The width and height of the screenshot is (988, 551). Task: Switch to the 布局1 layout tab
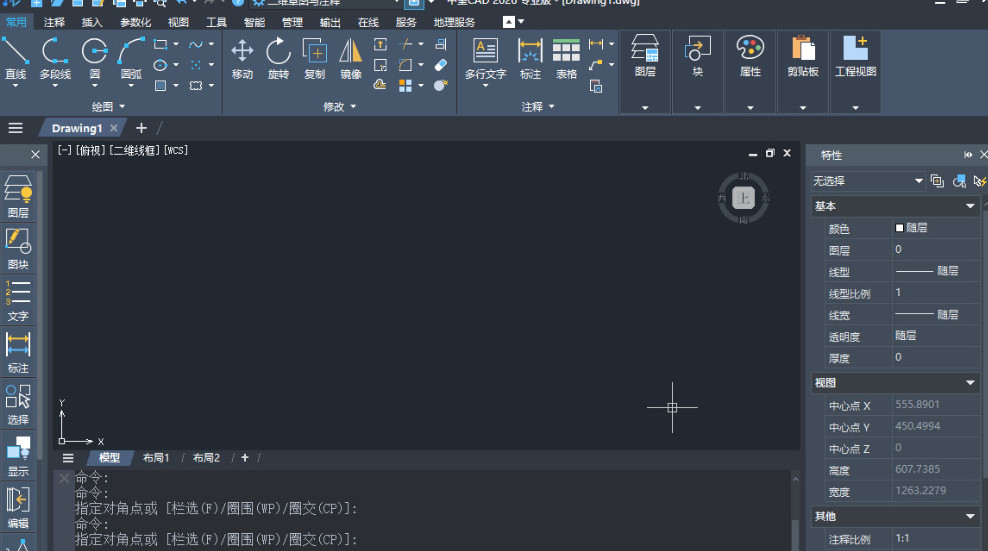click(156, 458)
